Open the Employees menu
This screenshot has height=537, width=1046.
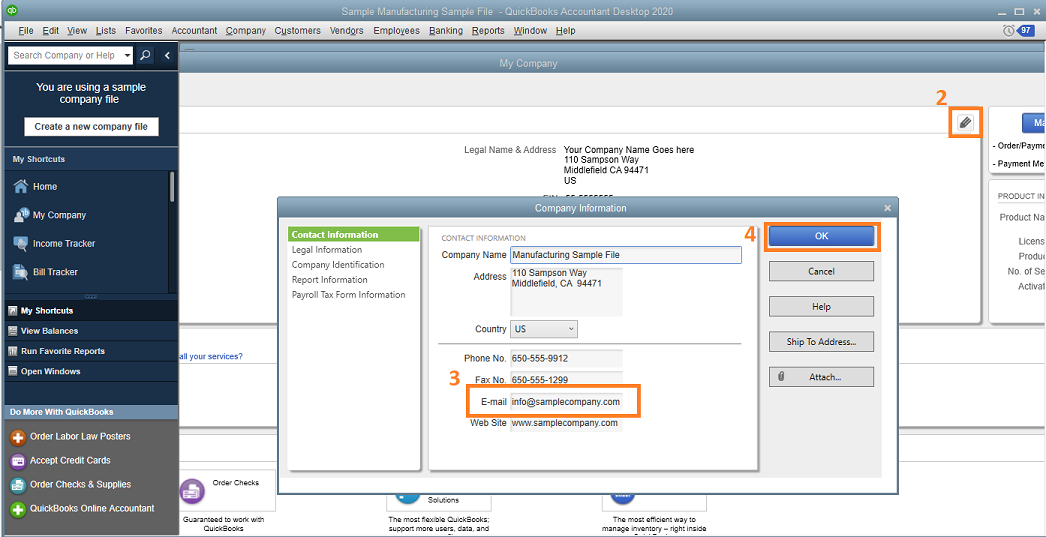point(396,31)
